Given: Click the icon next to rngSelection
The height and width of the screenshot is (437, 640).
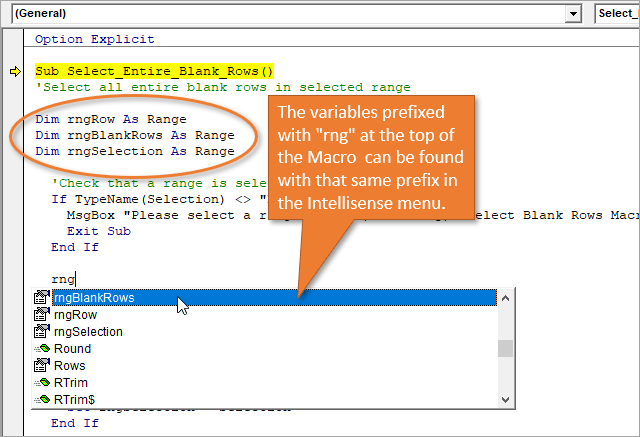Looking at the screenshot, I should coord(42,331).
